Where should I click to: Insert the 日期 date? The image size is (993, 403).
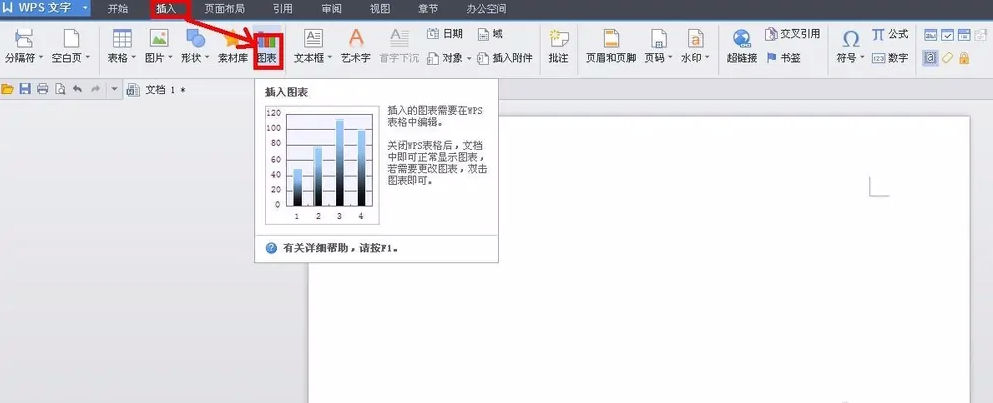click(445, 34)
